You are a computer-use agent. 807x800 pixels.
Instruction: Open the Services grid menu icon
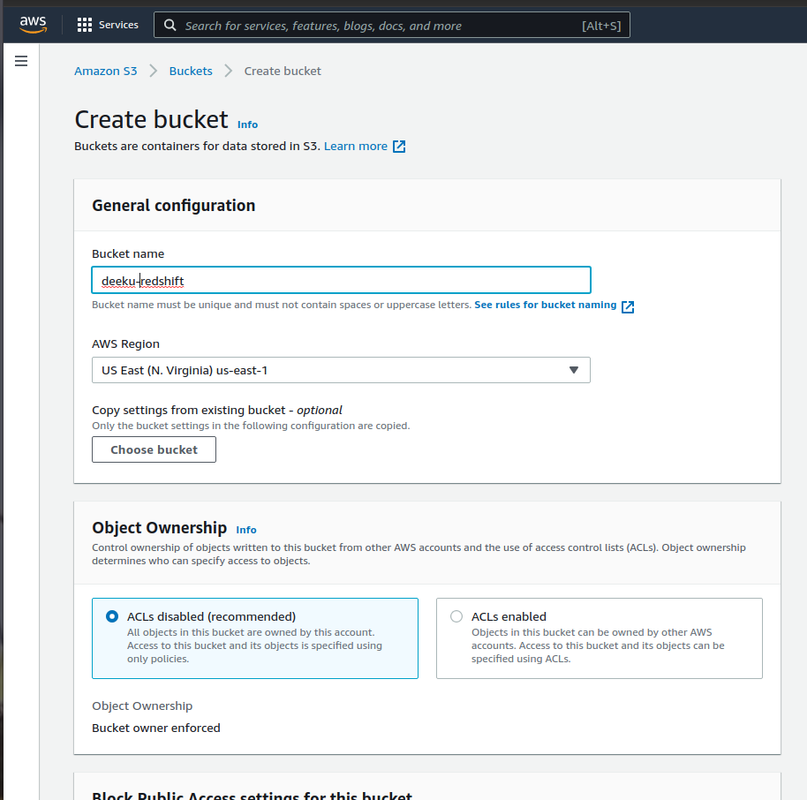(x=84, y=25)
